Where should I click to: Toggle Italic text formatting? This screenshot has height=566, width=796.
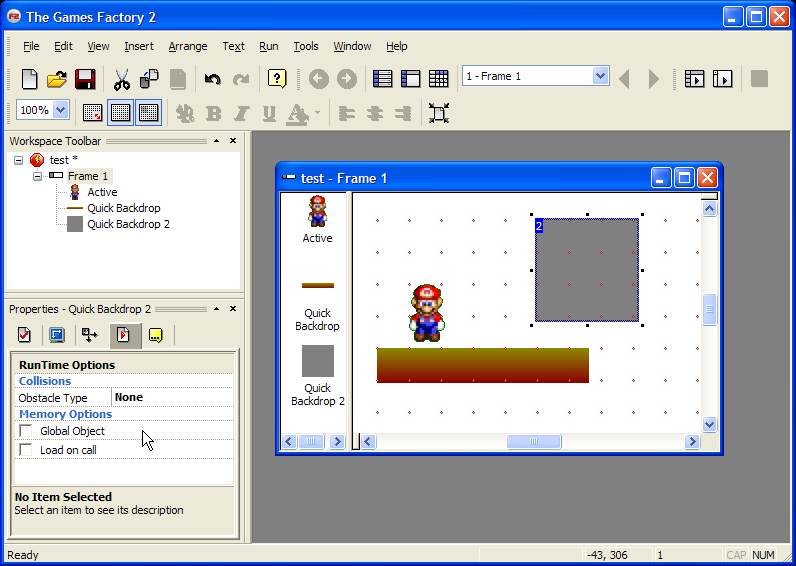242,113
